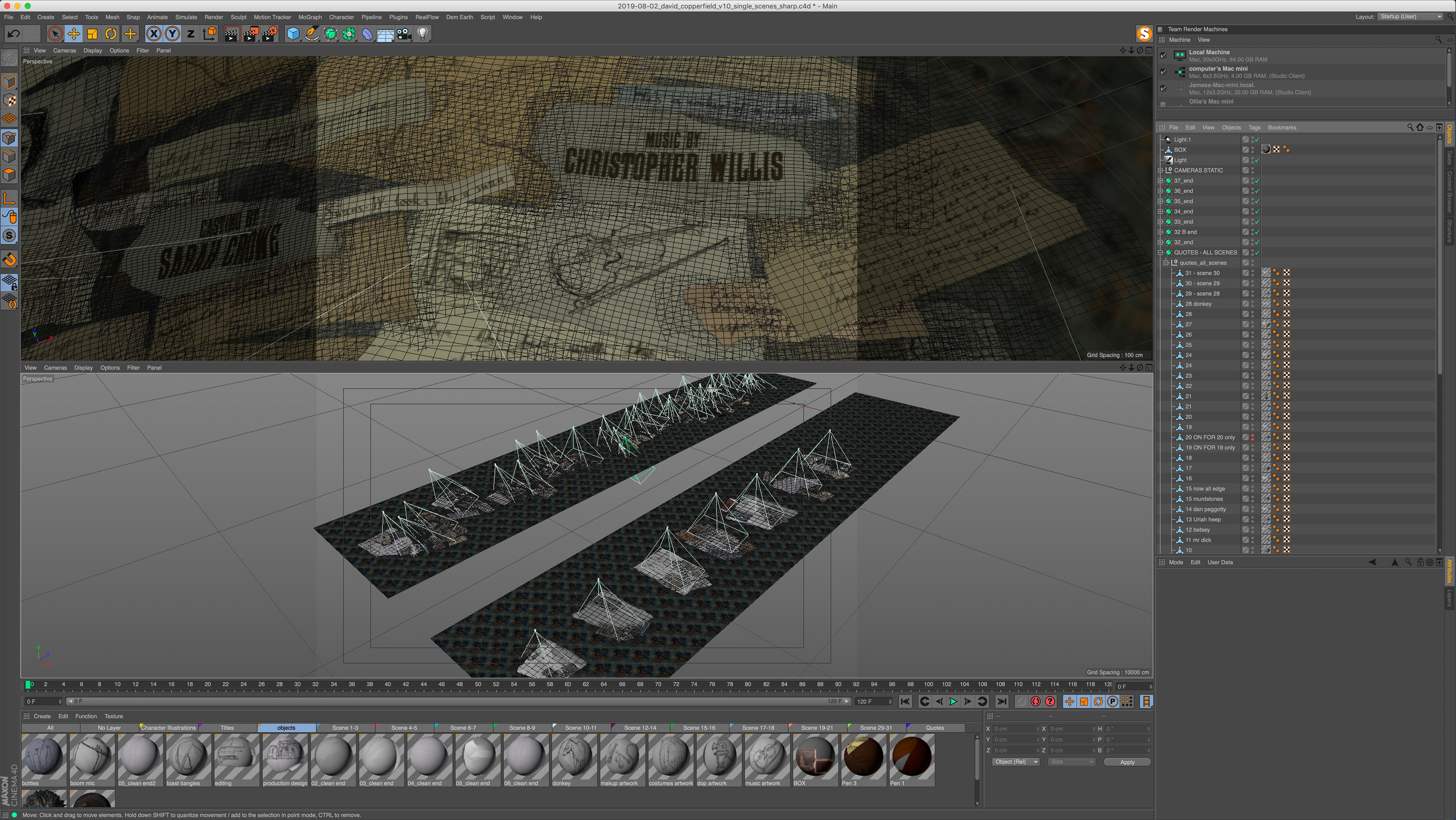Screen dimensions: 1456x820
Task: Open the MoGraph Cloner array icon
Action: pos(349,34)
